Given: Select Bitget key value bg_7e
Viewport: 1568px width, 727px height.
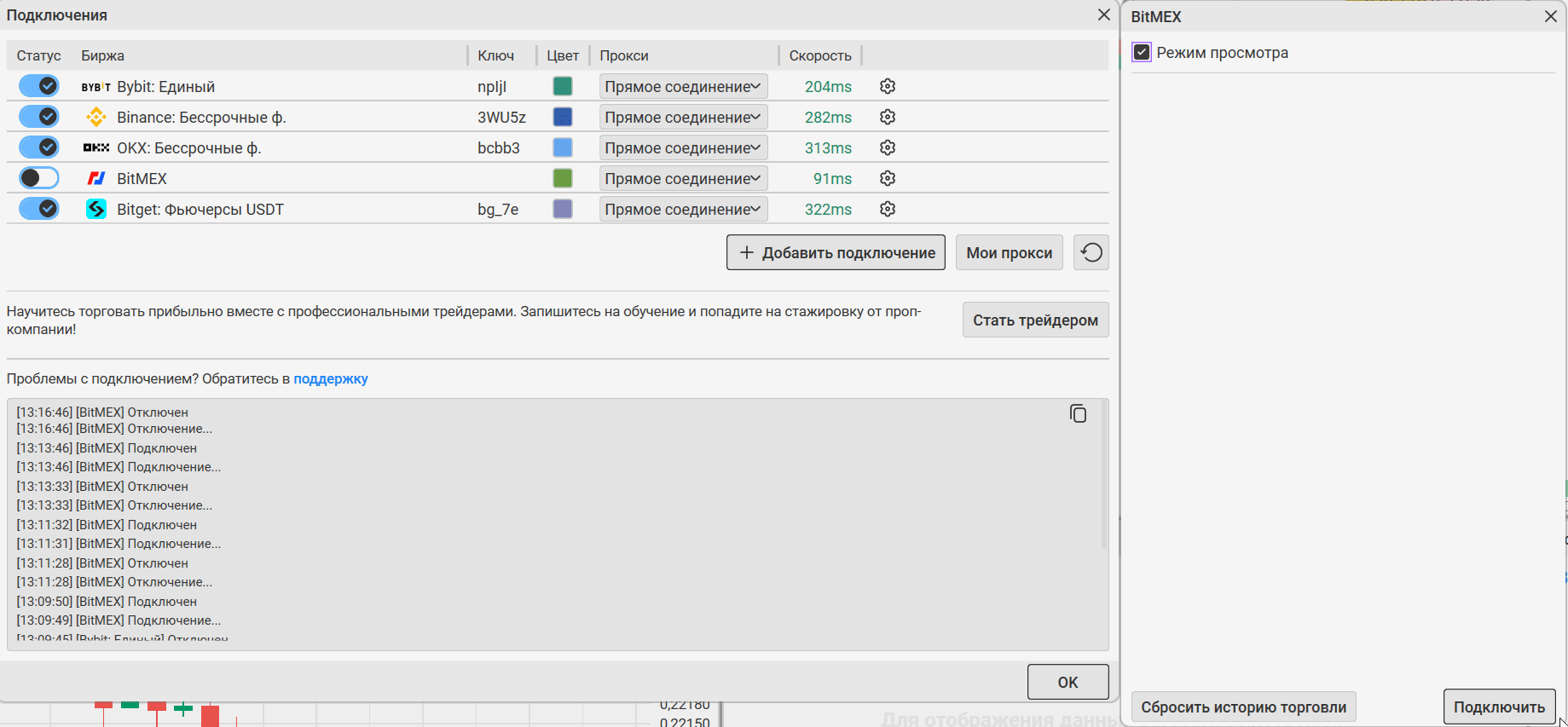Looking at the screenshot, I should [498, 210].
